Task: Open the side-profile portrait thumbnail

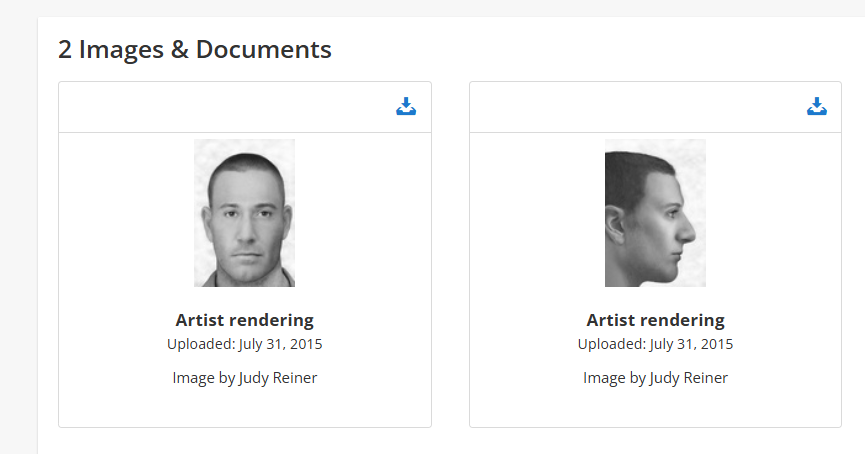Action: click(655, 213)
